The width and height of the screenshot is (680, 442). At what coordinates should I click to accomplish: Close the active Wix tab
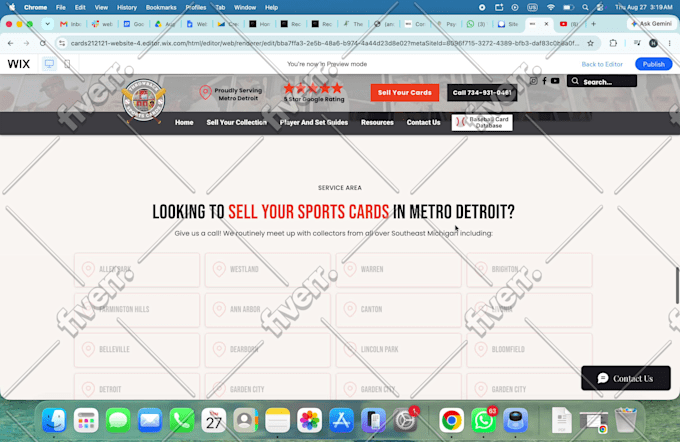tap(546, 24)
